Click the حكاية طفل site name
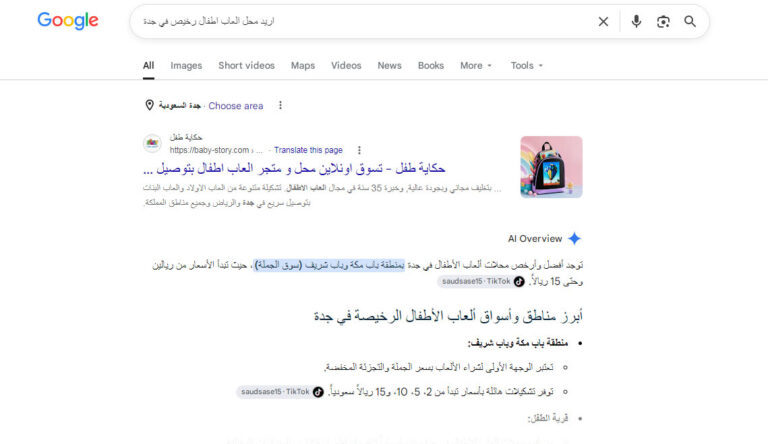 [186, 137]
